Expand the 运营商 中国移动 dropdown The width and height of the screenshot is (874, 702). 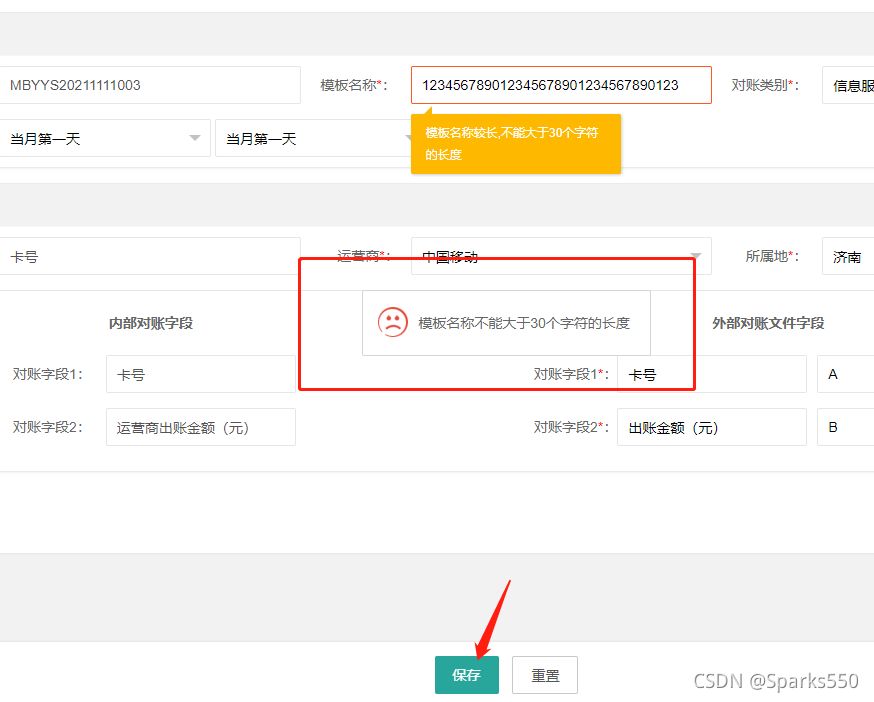click(561, 256)
